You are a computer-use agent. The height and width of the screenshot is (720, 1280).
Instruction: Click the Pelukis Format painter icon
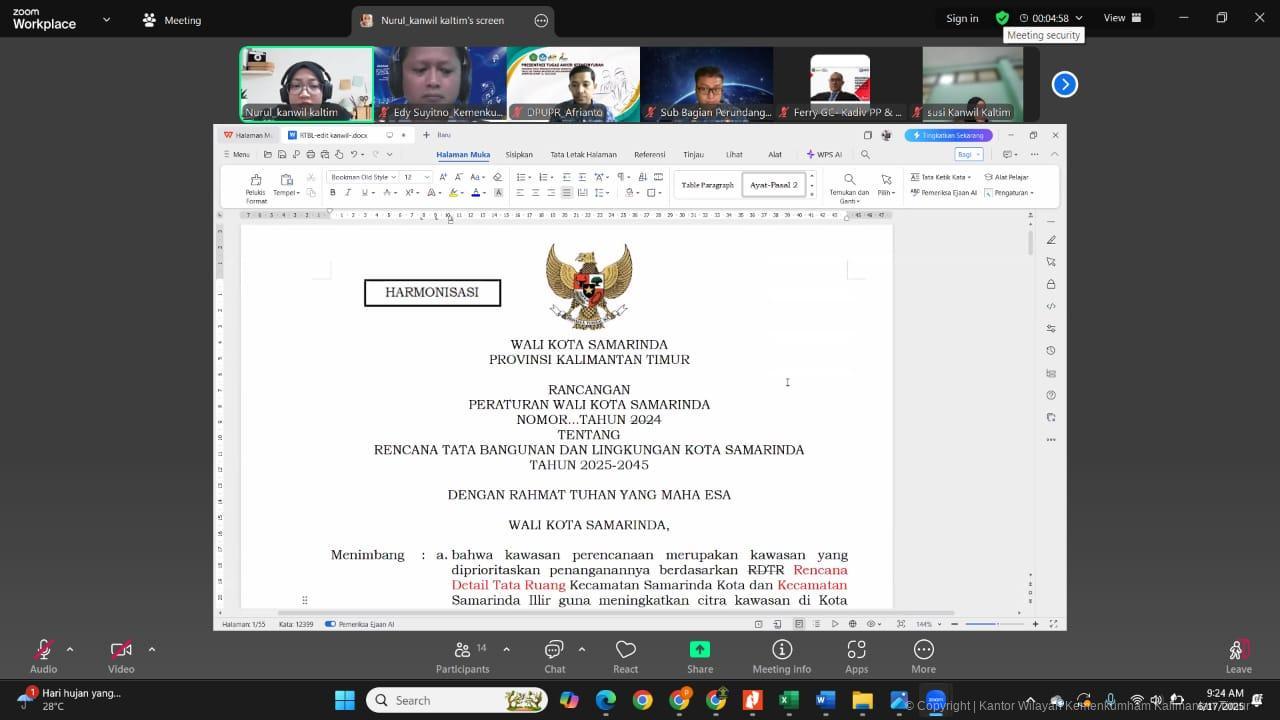pyautogui.click(x=256, y=180)
